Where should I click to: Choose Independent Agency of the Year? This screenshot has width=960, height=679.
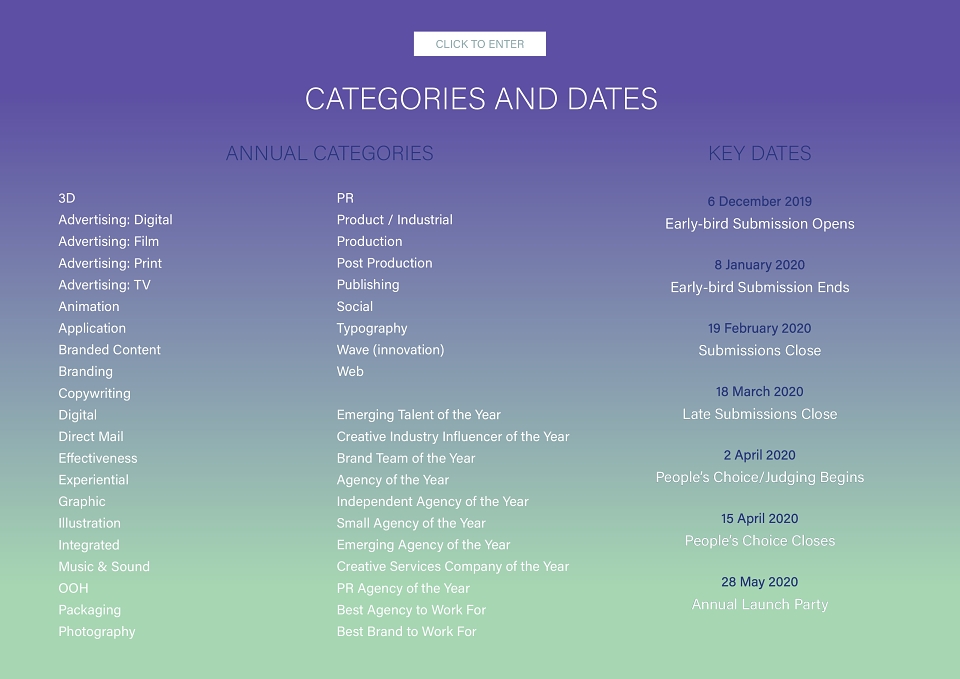432,502
